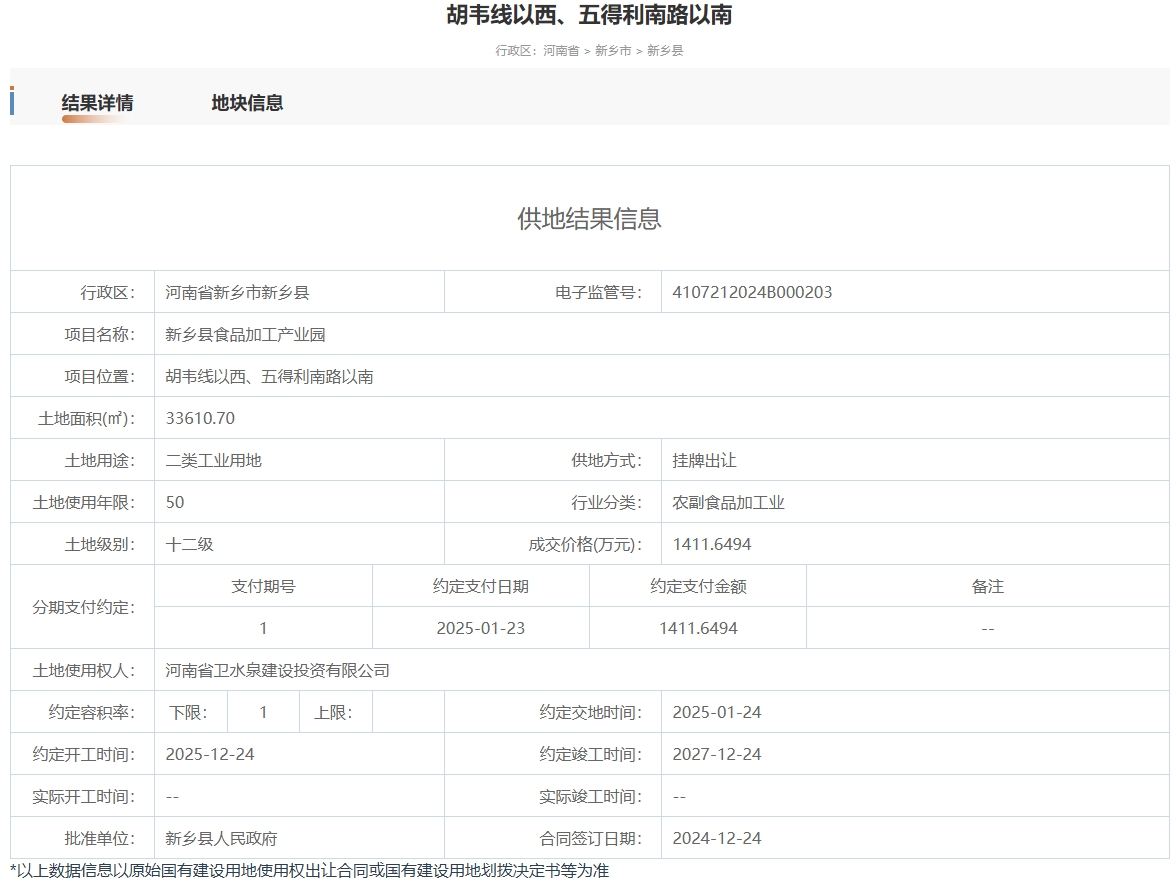
Task: Click 河南省 in the breadcrumb
Action: coord(561,50)
